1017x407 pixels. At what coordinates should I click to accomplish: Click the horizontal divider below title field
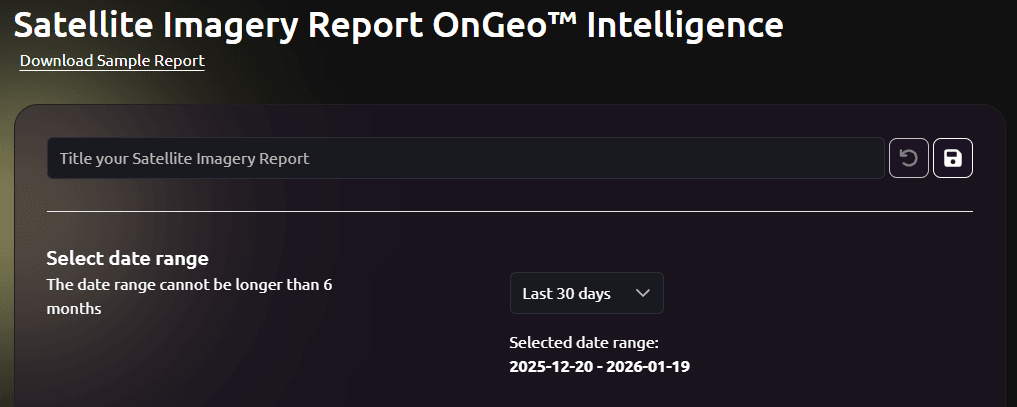tap(509, 212)
